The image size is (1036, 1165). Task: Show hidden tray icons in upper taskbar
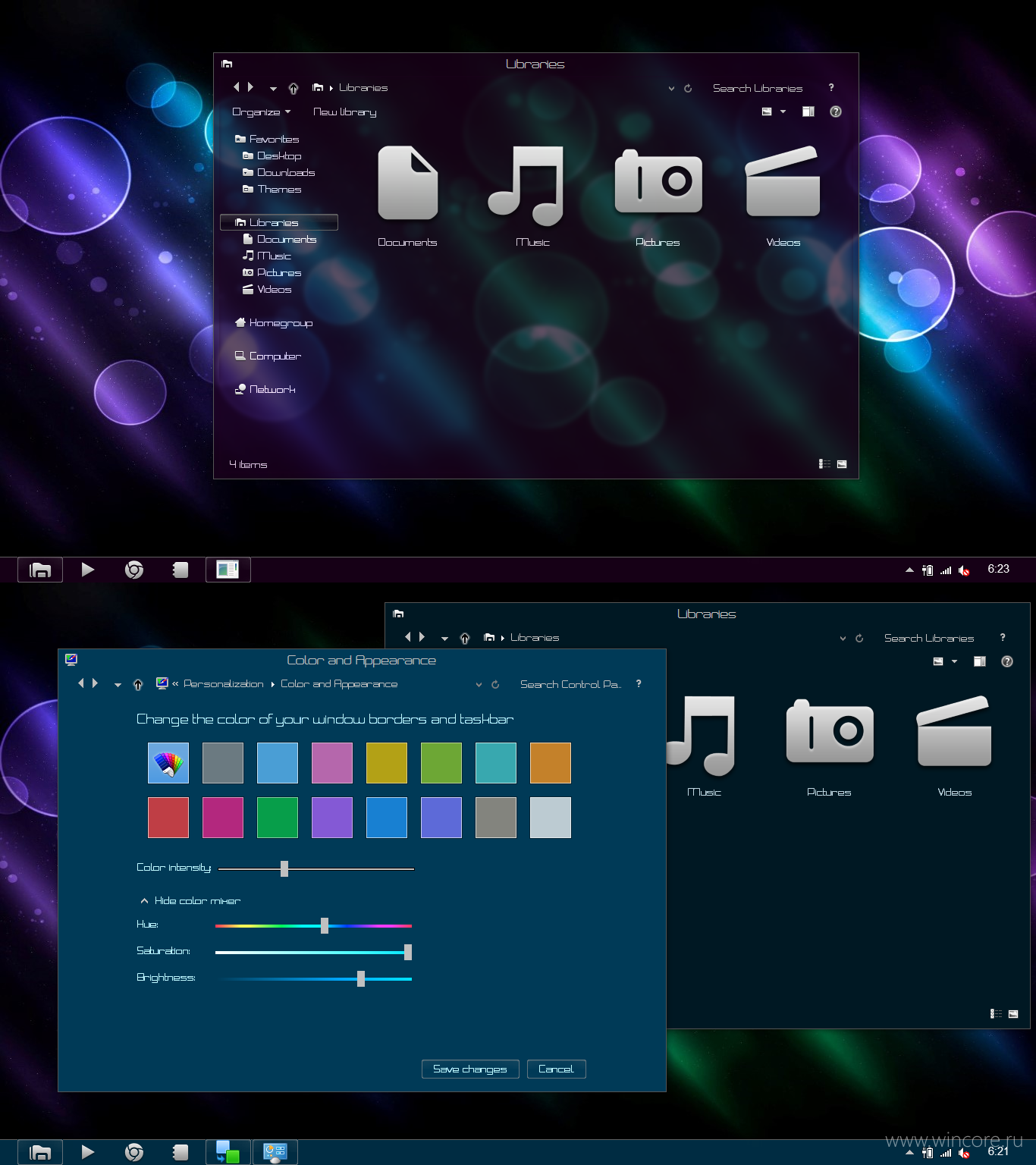coord(909,570)
